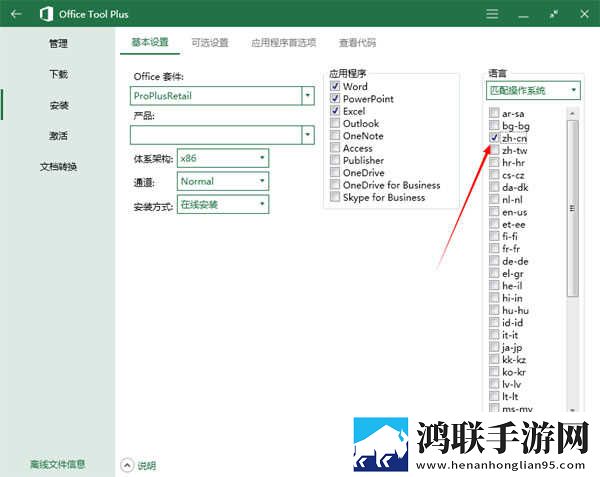
Task: Click the language list scrollbar thumb
Action: (x=572, y=208)
